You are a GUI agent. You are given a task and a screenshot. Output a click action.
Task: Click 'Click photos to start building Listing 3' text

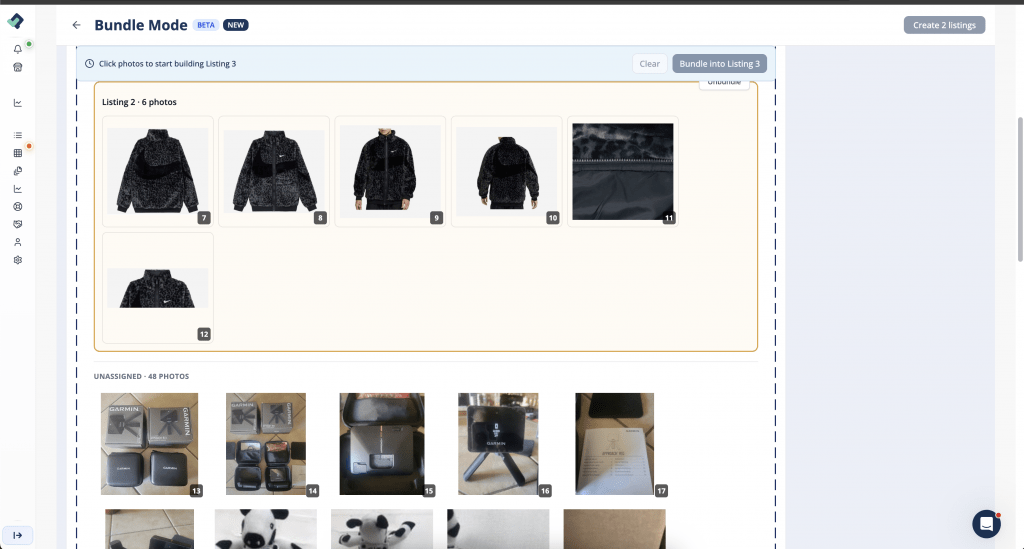(x=167, y=63)
